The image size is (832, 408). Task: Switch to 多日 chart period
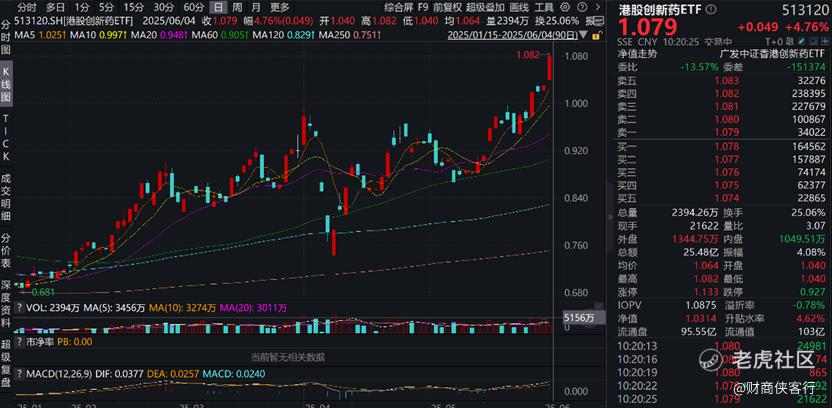[x=56, y=7]
